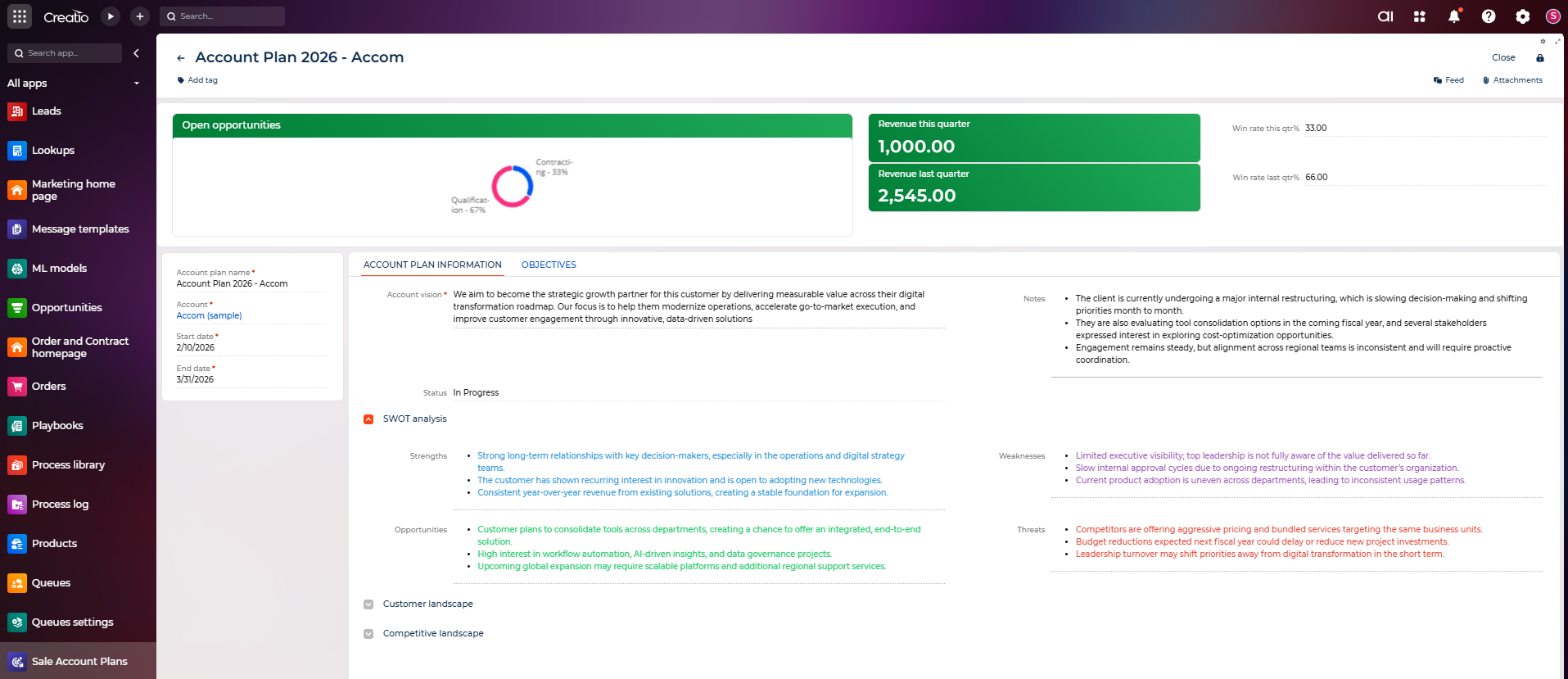Click the global Search field
The height and width of the screenshot is (679, 1568).
coord(223,16)
